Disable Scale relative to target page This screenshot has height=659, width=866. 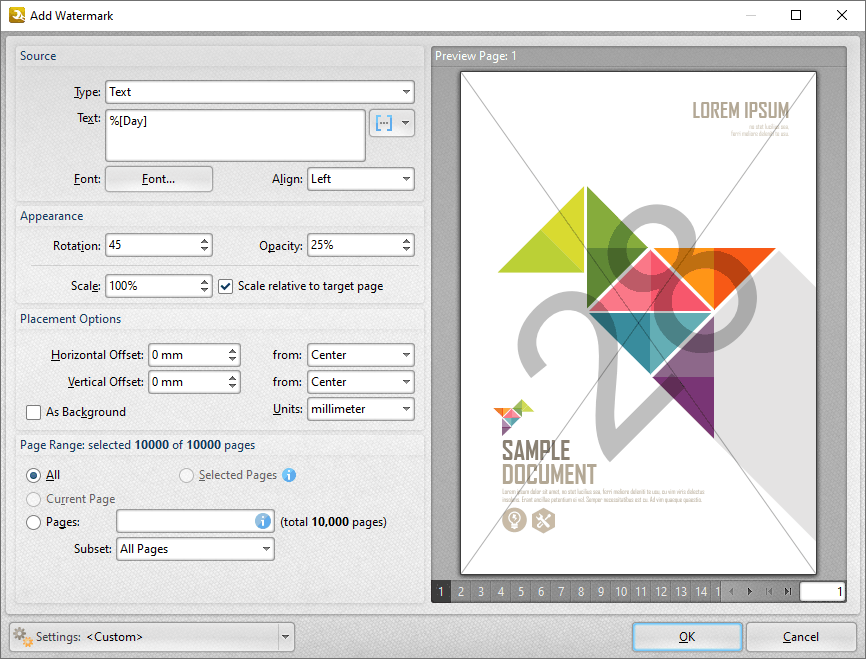click(x=226, y=286)
